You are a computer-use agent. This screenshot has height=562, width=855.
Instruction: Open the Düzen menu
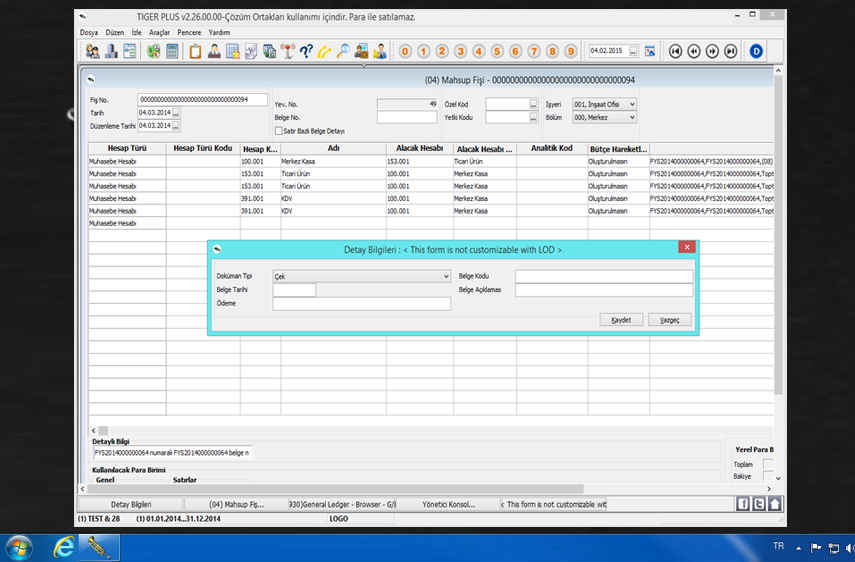click(x=115, y=33)
